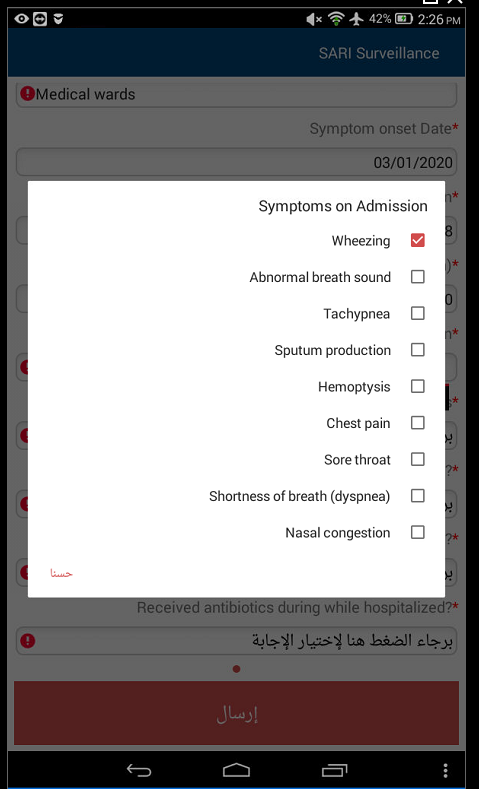Image resolution: width=479 pixels, height=789 pixels.
Task: Tap the airplane mode status icon
Action: (356, 19)
